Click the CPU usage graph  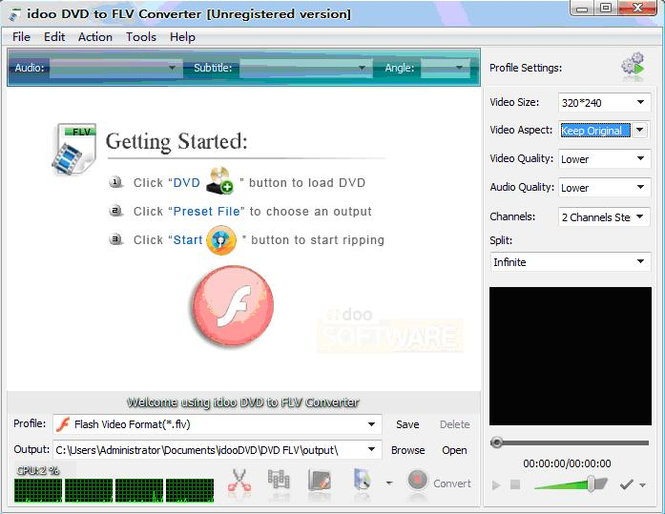tap(114, 490)
